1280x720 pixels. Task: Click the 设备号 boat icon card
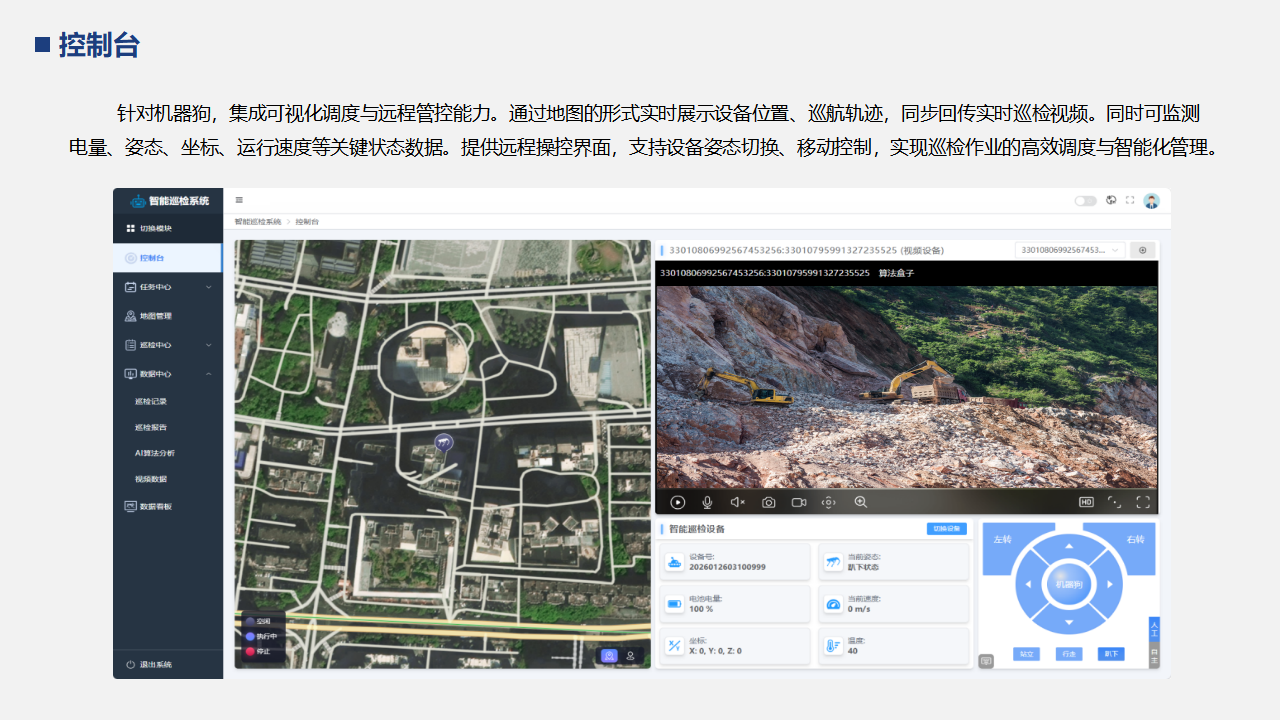click(676, 562)
